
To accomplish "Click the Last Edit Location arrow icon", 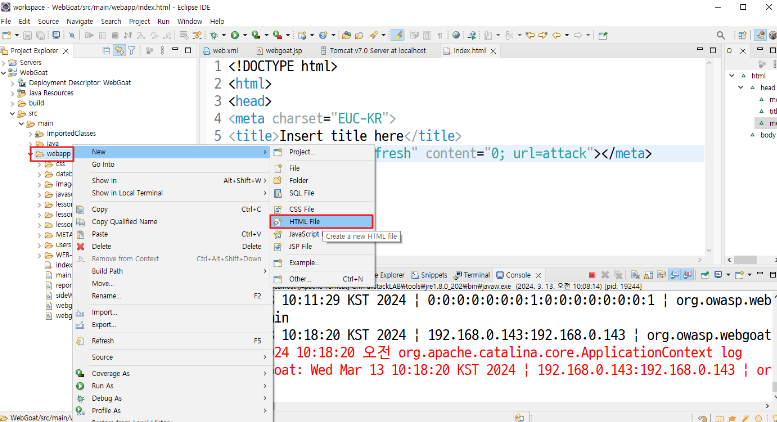I will click(x=530, y=35).
